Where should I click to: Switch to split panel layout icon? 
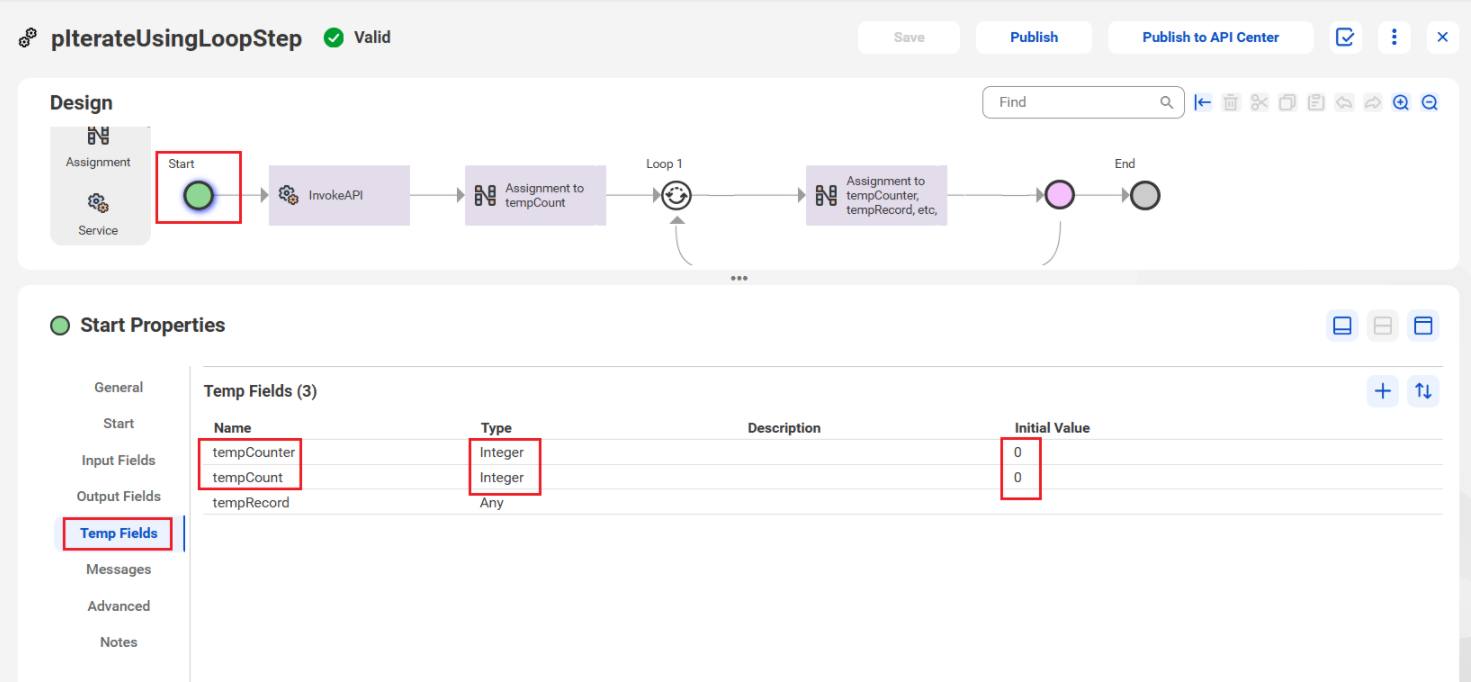pyautogui.click(x=1383, y=326)
